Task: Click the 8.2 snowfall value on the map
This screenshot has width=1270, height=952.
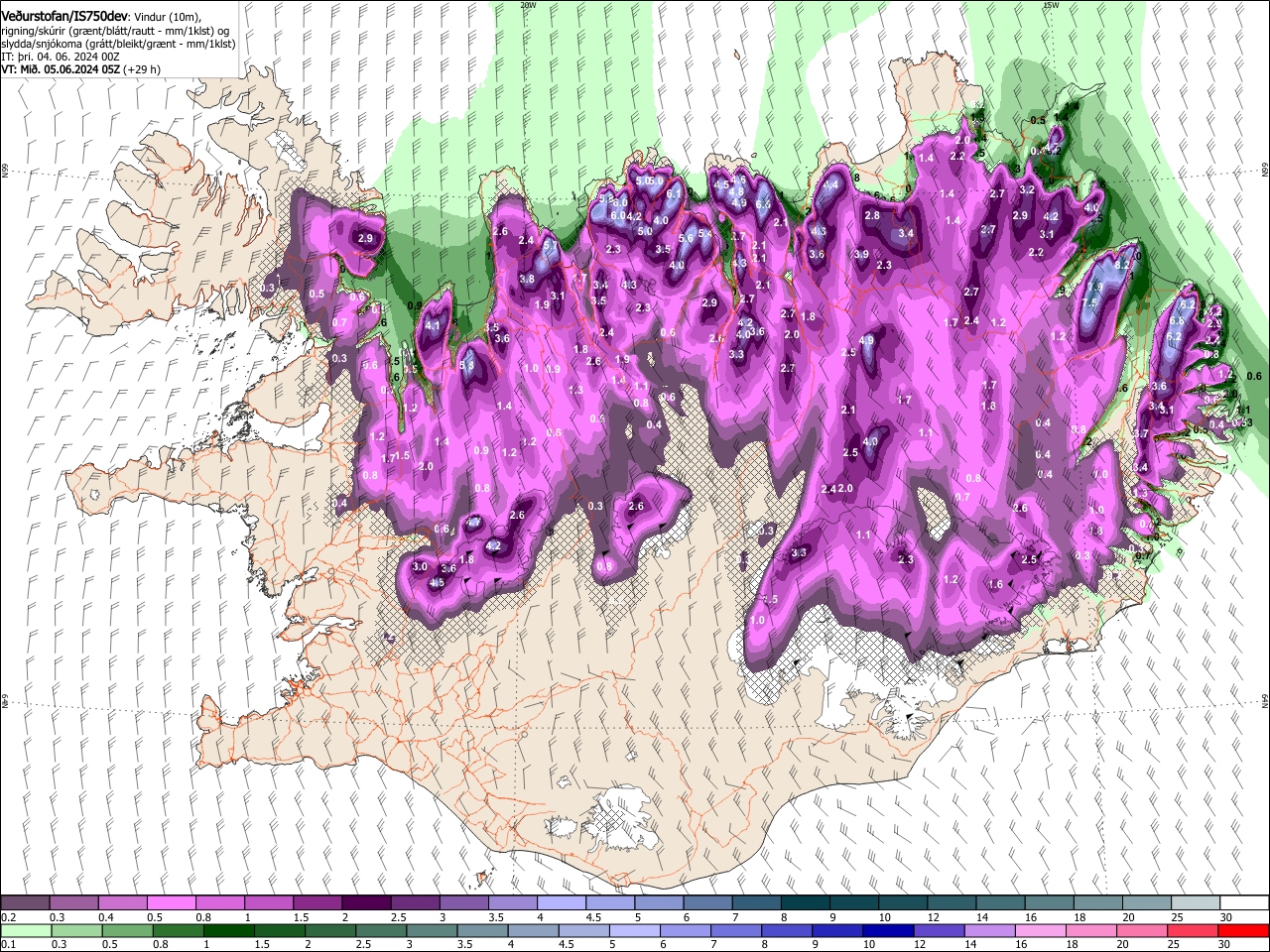Action: point(1123,266)
